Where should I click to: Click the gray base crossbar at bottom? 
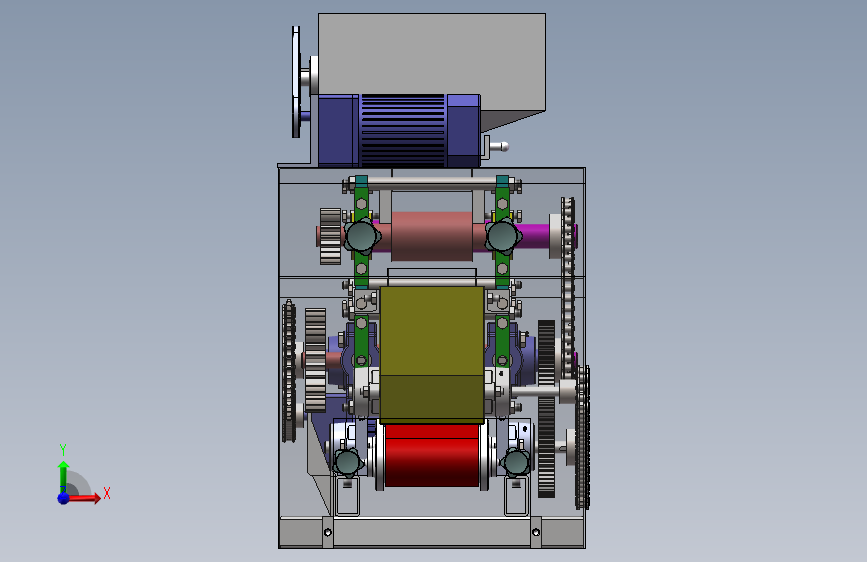point(432,532)
